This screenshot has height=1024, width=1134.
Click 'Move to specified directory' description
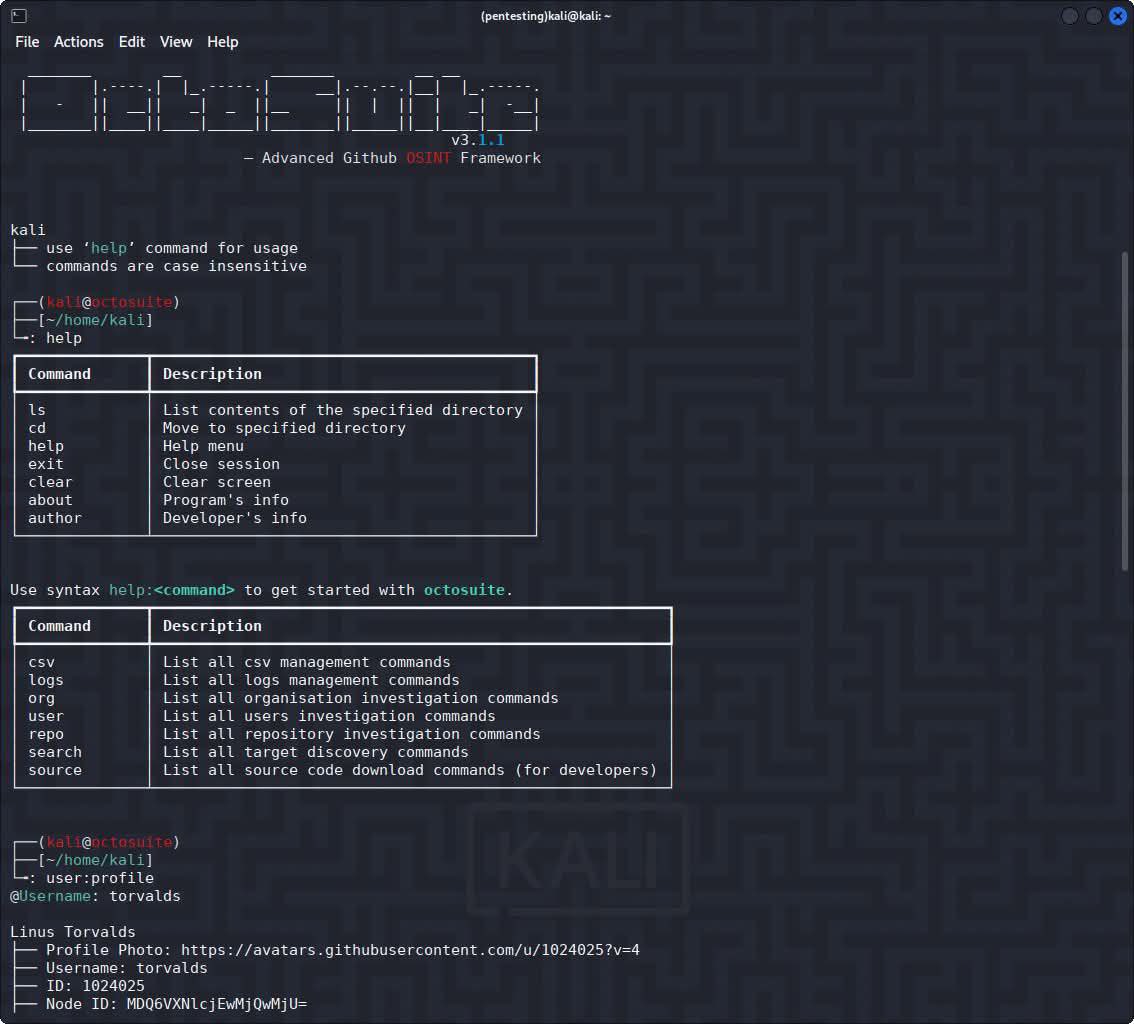[x=284, y=428]
